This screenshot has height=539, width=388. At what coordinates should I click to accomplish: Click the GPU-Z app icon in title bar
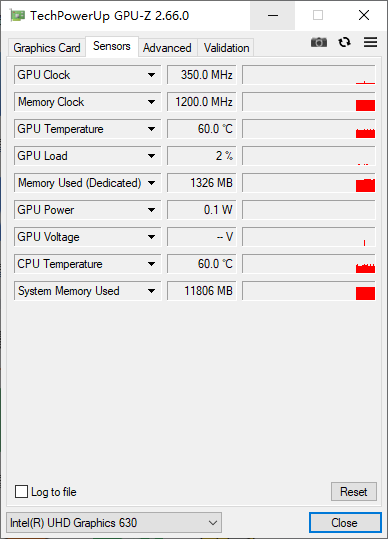tap(18, 15)
